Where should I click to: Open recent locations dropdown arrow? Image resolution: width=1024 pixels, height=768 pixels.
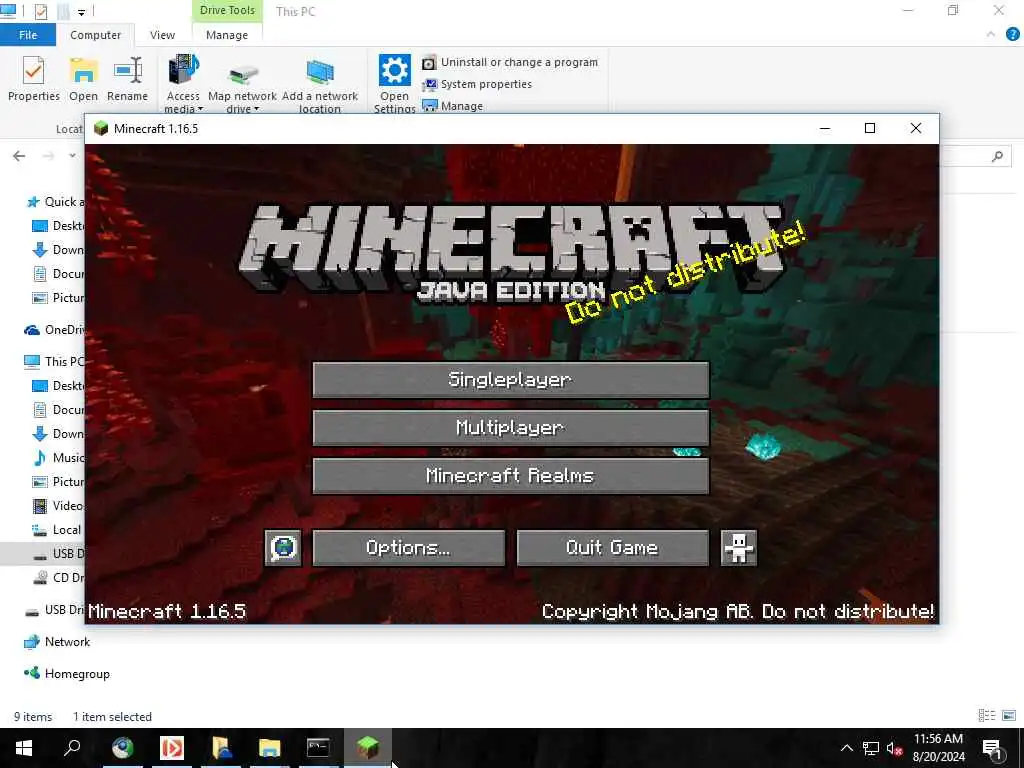tap(72, 155)
